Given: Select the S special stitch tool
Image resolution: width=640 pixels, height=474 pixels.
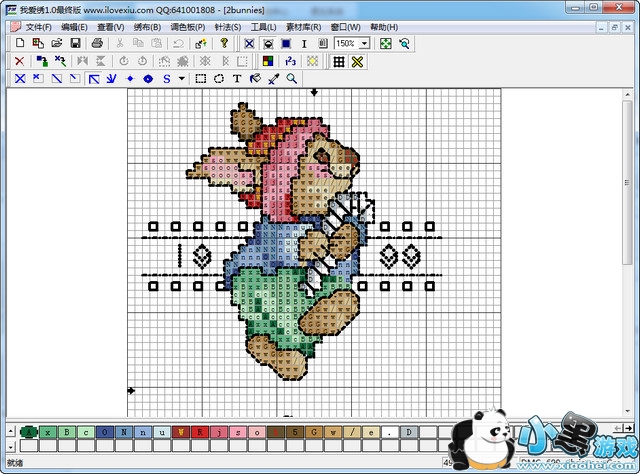Looking at the screenshot, I should (167, 78).
